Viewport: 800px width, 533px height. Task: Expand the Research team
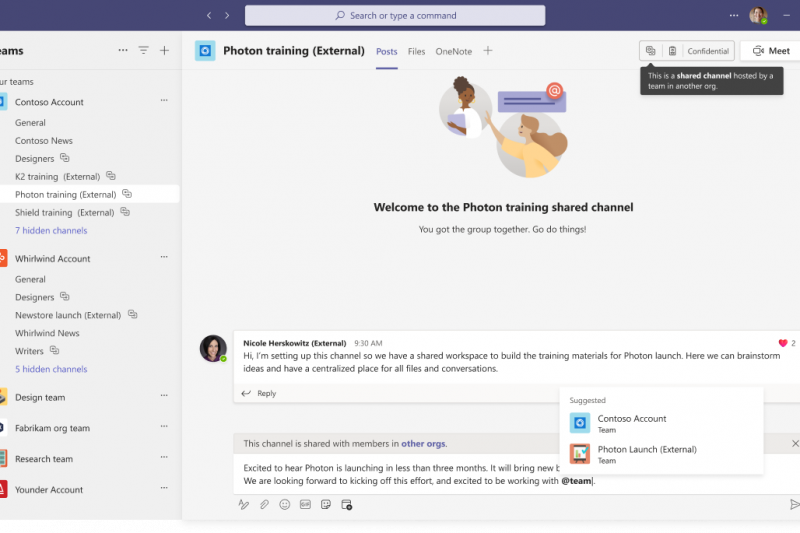[44, 459]
